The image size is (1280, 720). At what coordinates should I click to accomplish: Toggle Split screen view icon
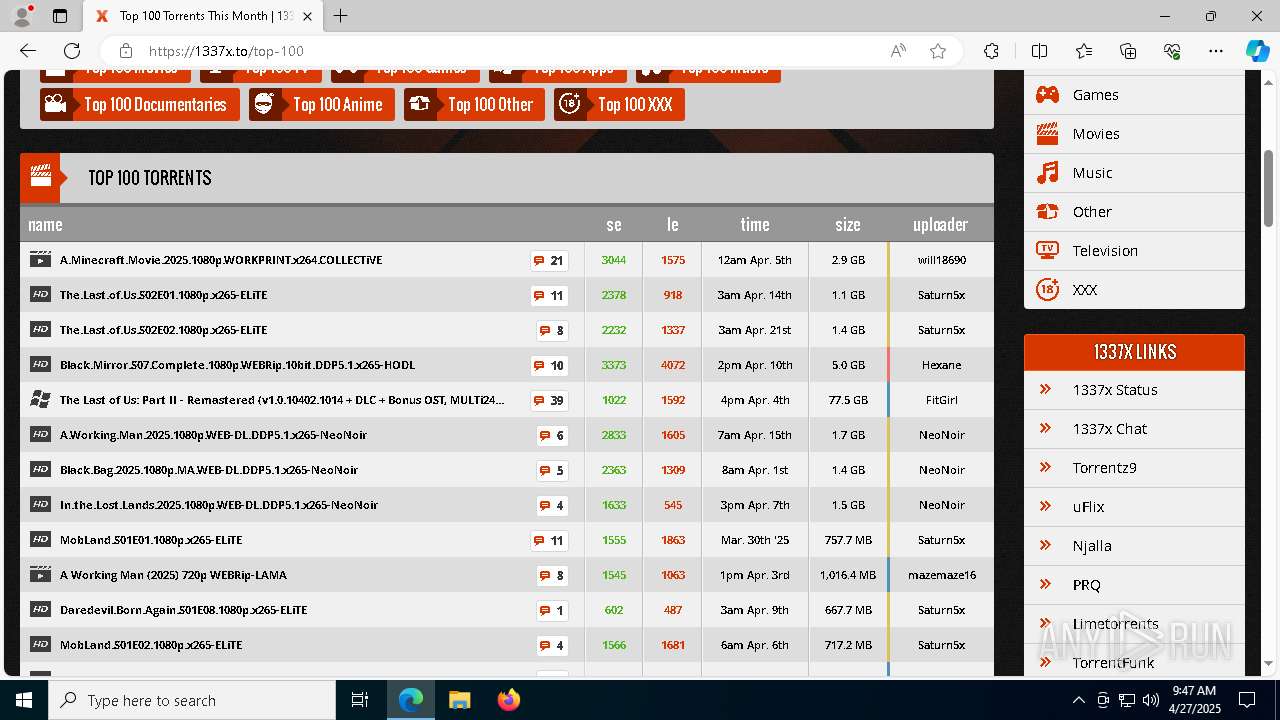pos(1039,51)
